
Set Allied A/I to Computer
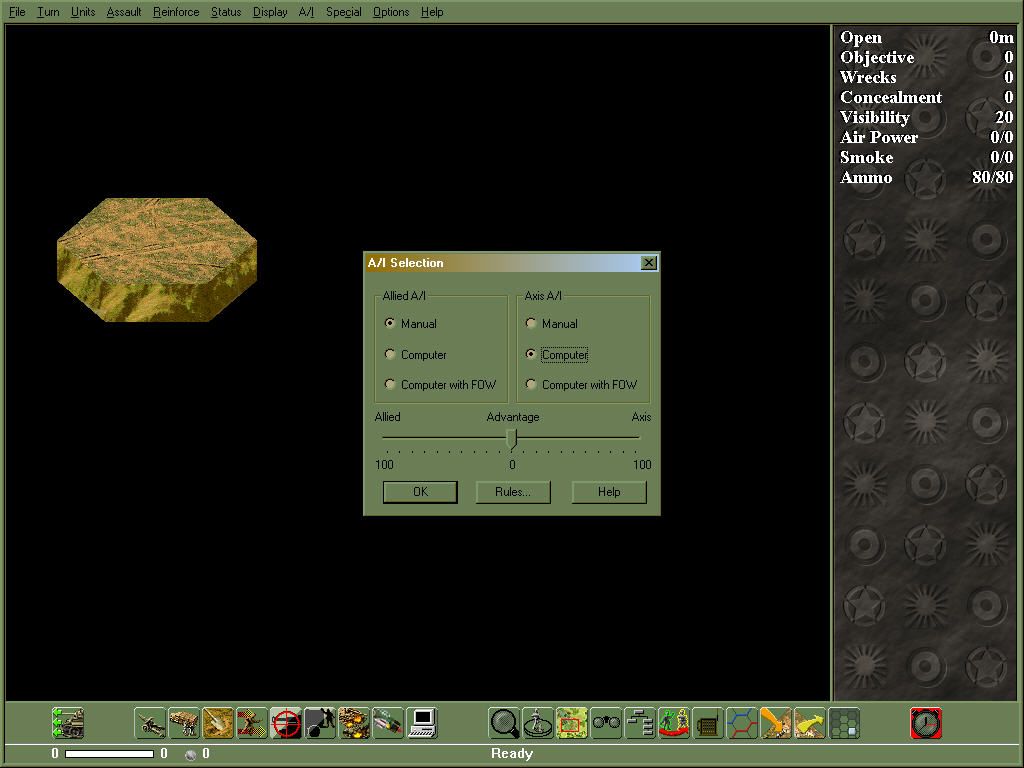tap(390, 354)
